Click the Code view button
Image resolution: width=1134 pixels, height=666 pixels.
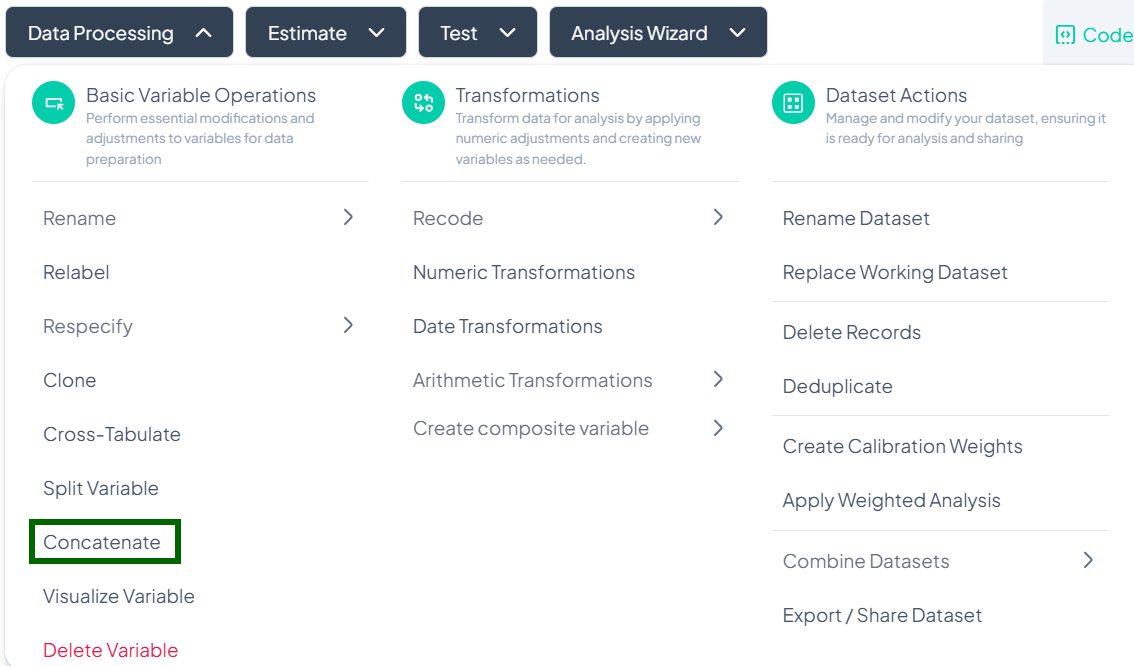[1094, 35]
